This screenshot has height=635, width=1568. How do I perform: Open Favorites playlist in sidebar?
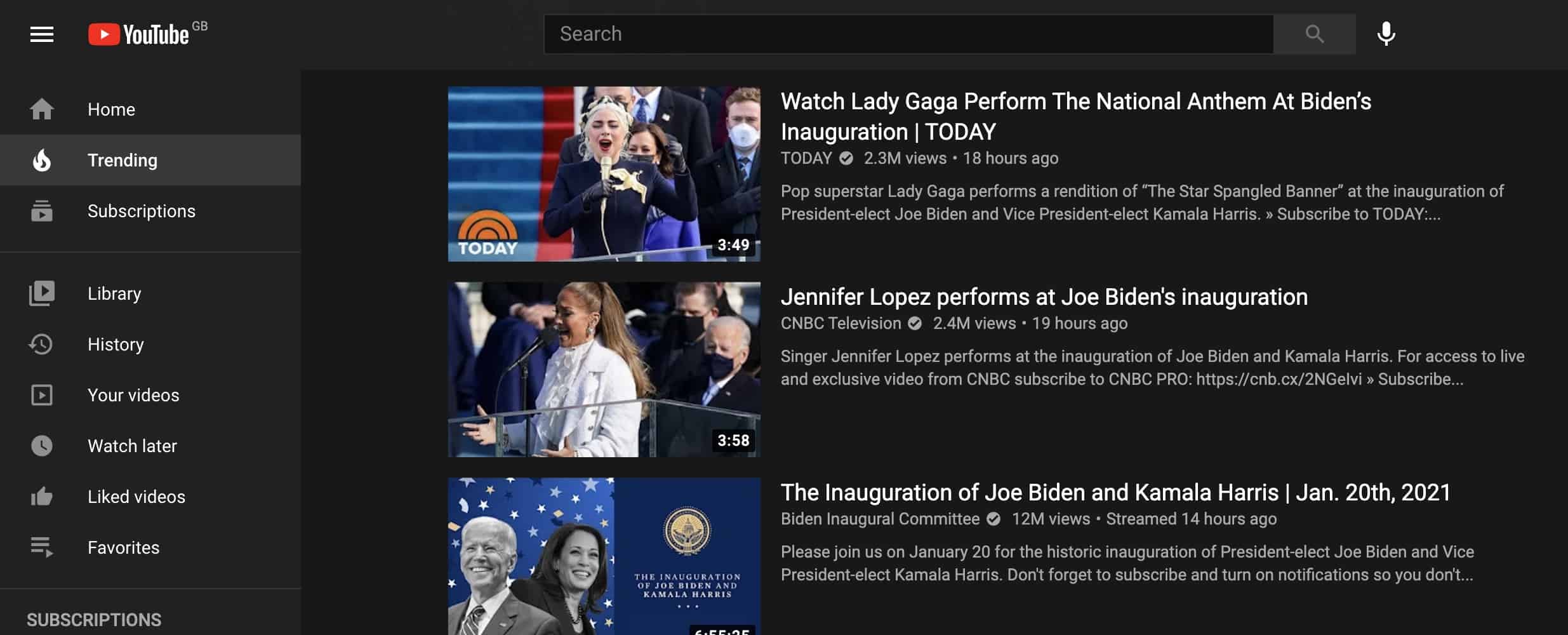click(x=150, y=547)
